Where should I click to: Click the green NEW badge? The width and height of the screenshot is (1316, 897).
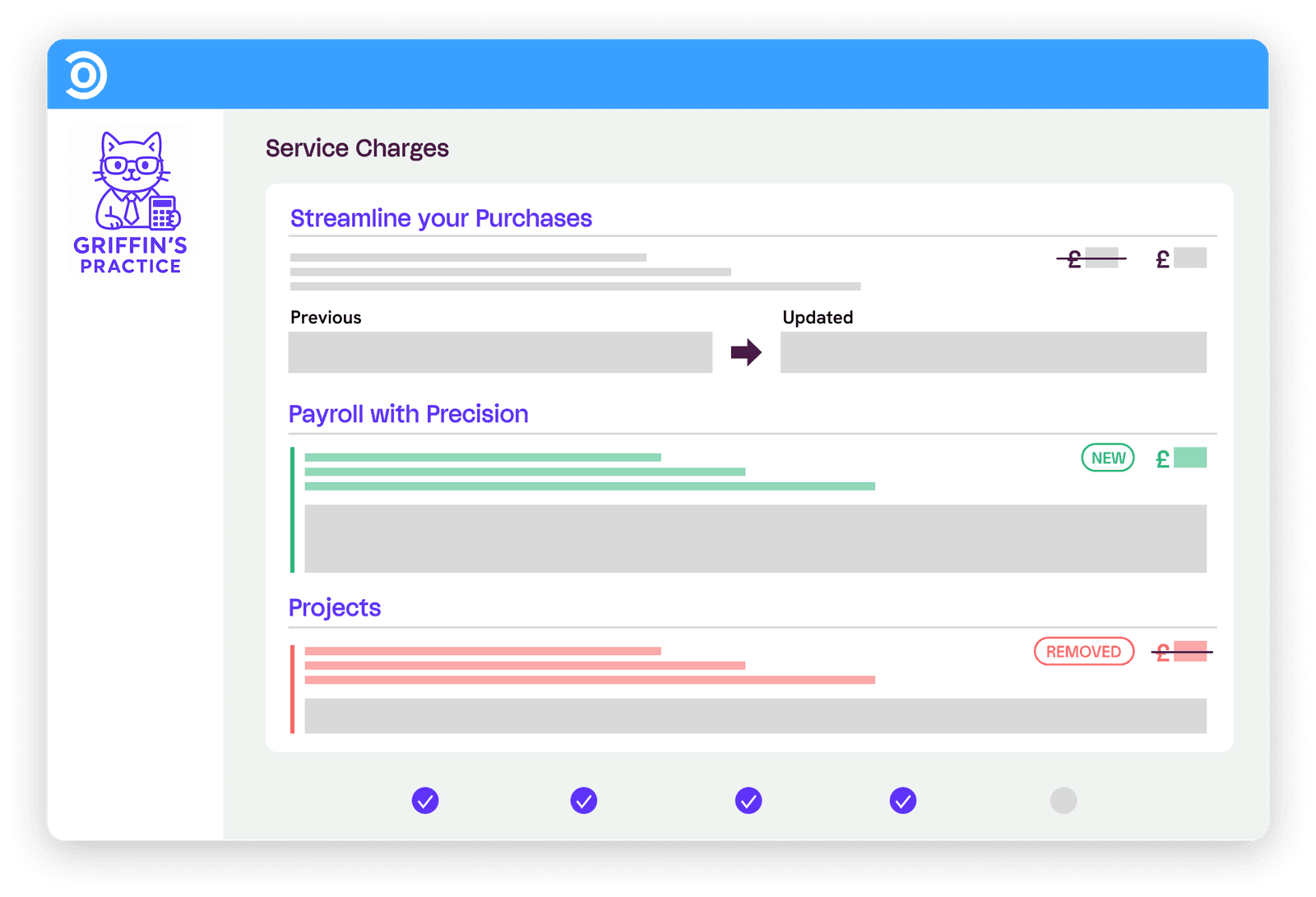(x=1108, y=458)
